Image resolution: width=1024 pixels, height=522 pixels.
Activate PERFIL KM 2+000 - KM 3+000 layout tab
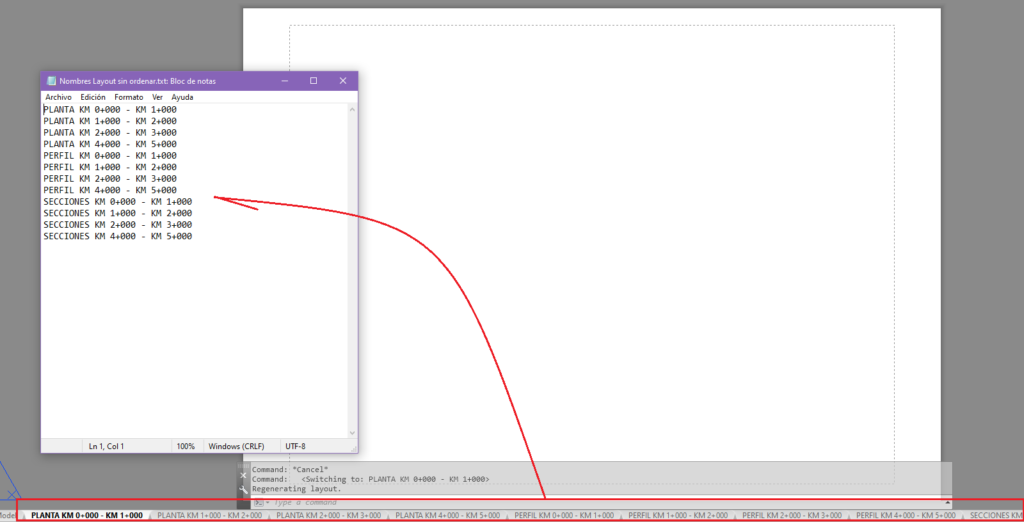tap(792, 515)
